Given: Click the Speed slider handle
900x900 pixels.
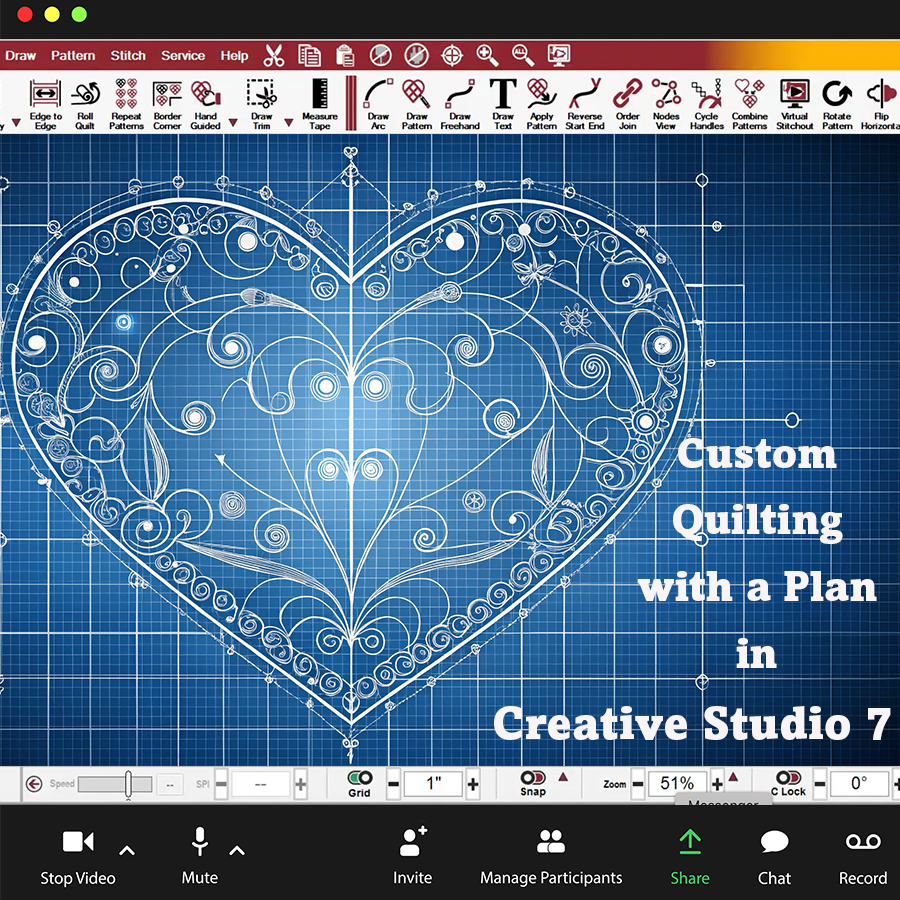Looking at the screenshot, I should pos(128,784).
